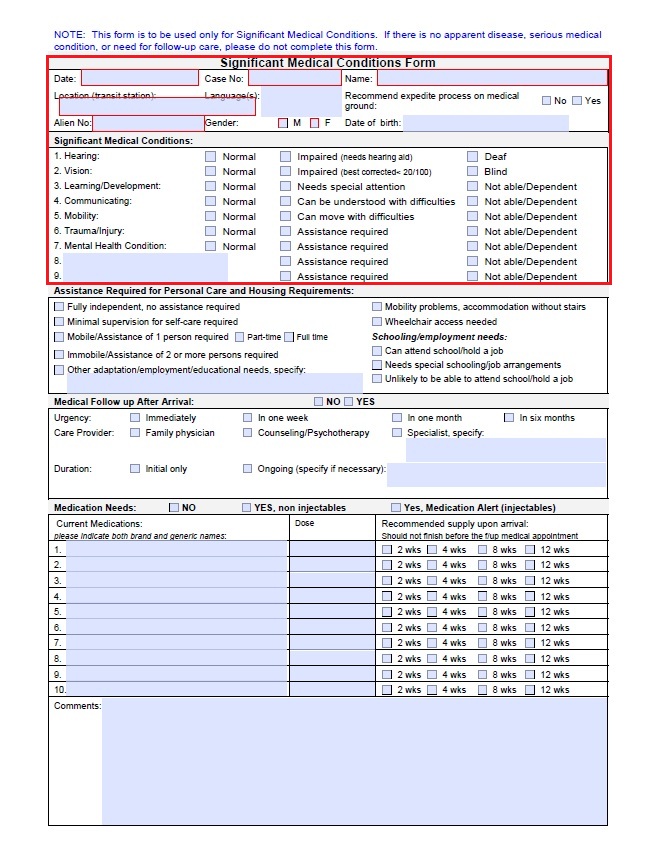Click the Case No input field
The height and width of the screenshot is (868, 672).
294,78
